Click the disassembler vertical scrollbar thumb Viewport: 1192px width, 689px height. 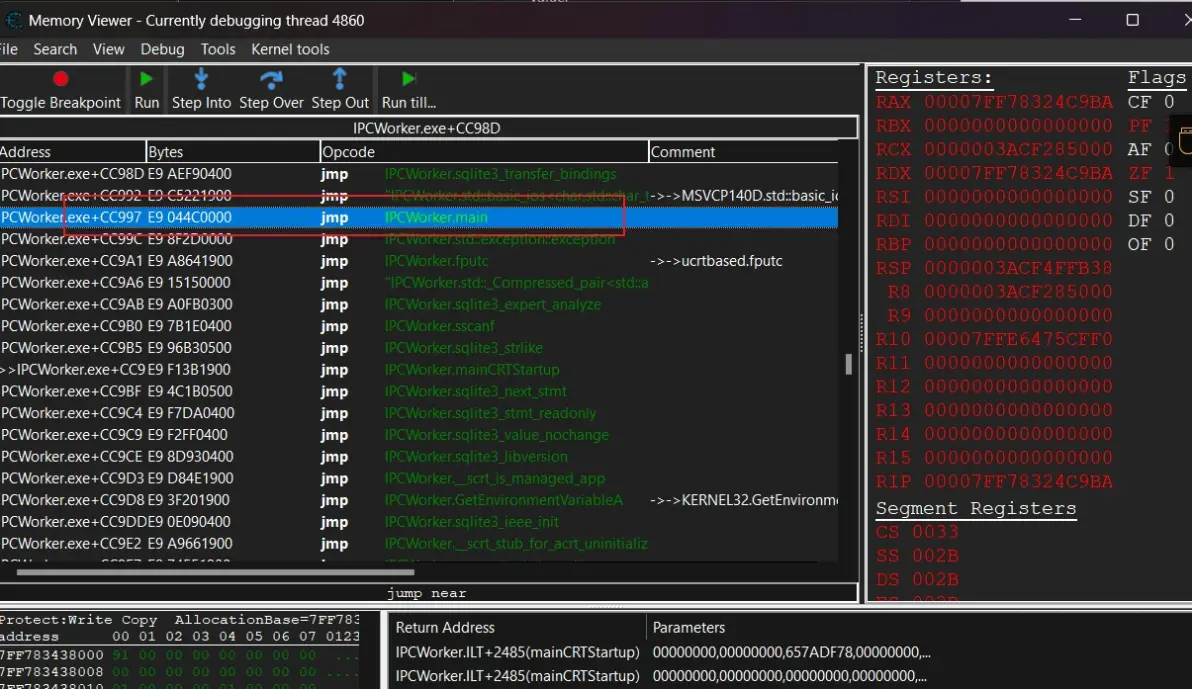click(x=848, y=364)
